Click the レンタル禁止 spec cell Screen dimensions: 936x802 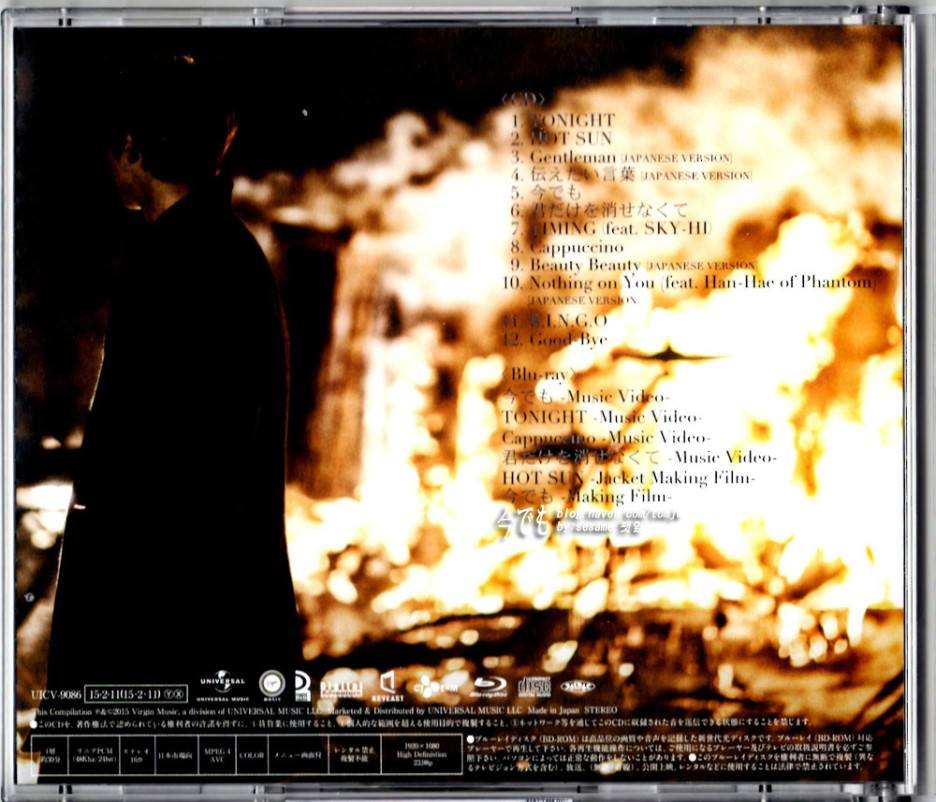[x=355, y=754]
